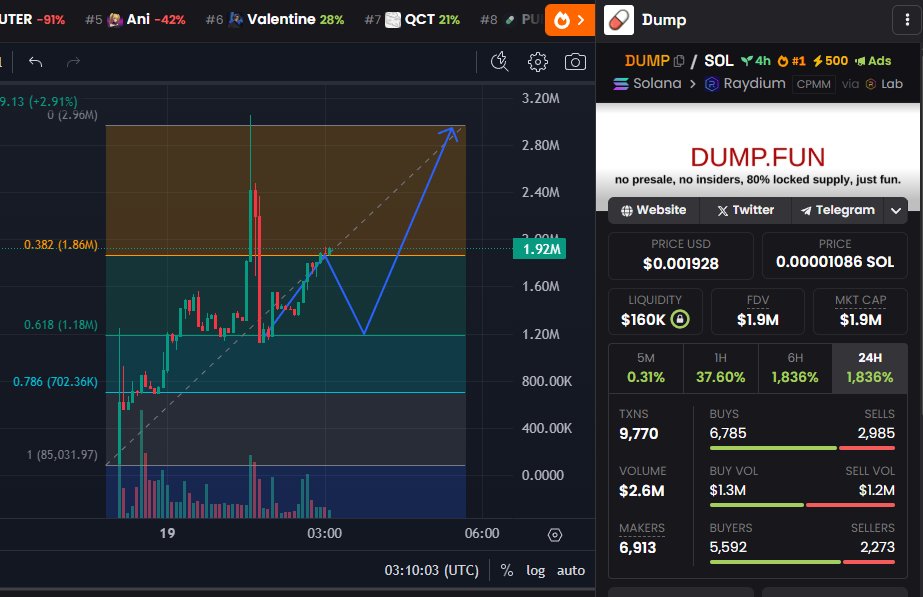Select the 5M timeframe tab
The height and width of the screenshot is (597, 923).
pyautogui.click(x=646, y=368)
